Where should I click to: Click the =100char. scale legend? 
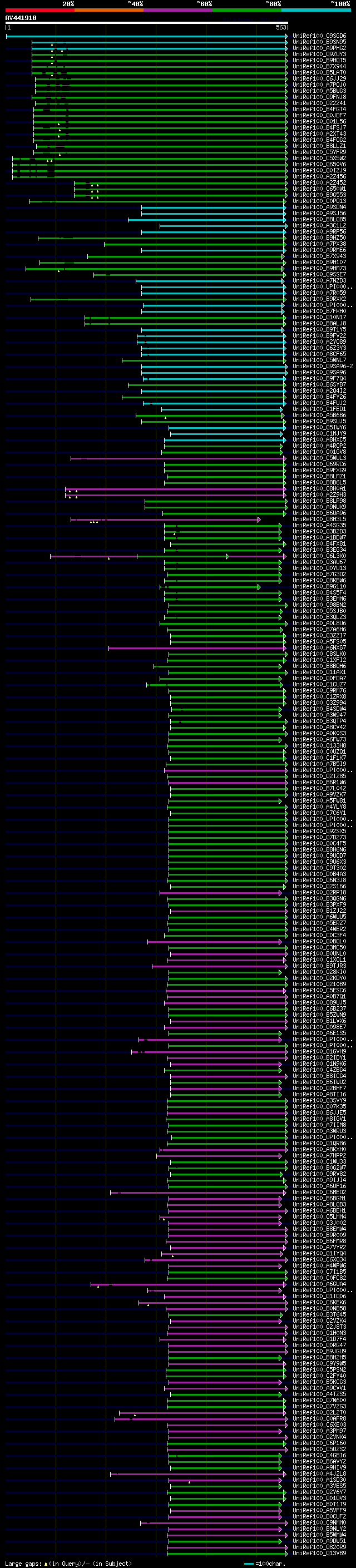coord(265,1564)
